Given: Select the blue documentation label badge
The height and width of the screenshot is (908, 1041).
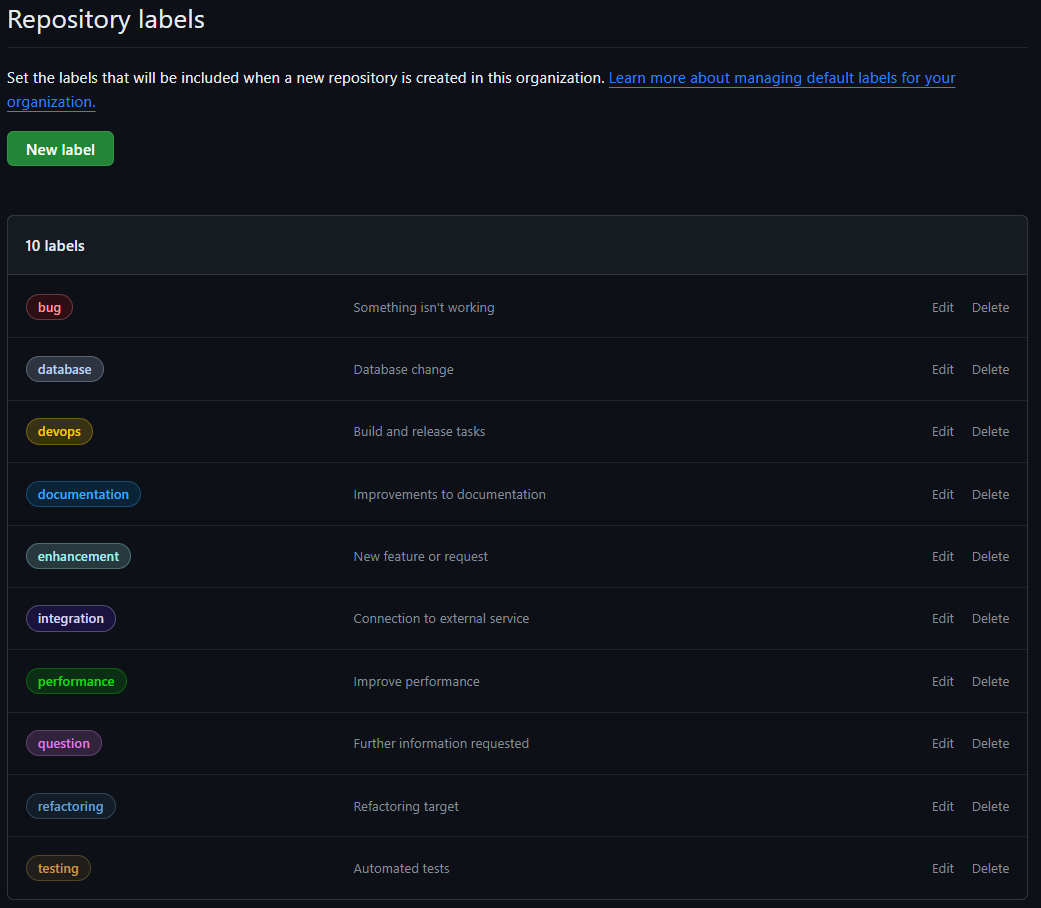Looking at the screenshot, I should 83,494.
